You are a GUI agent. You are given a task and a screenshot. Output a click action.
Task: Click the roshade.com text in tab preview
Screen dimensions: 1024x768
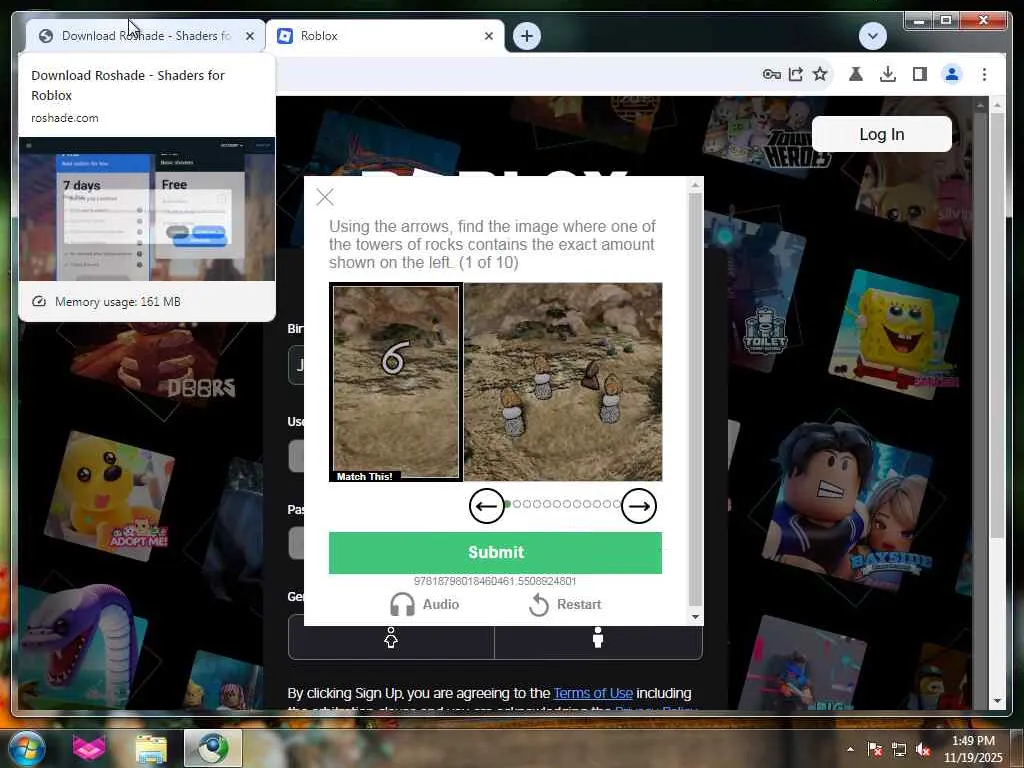click(65, 118)
